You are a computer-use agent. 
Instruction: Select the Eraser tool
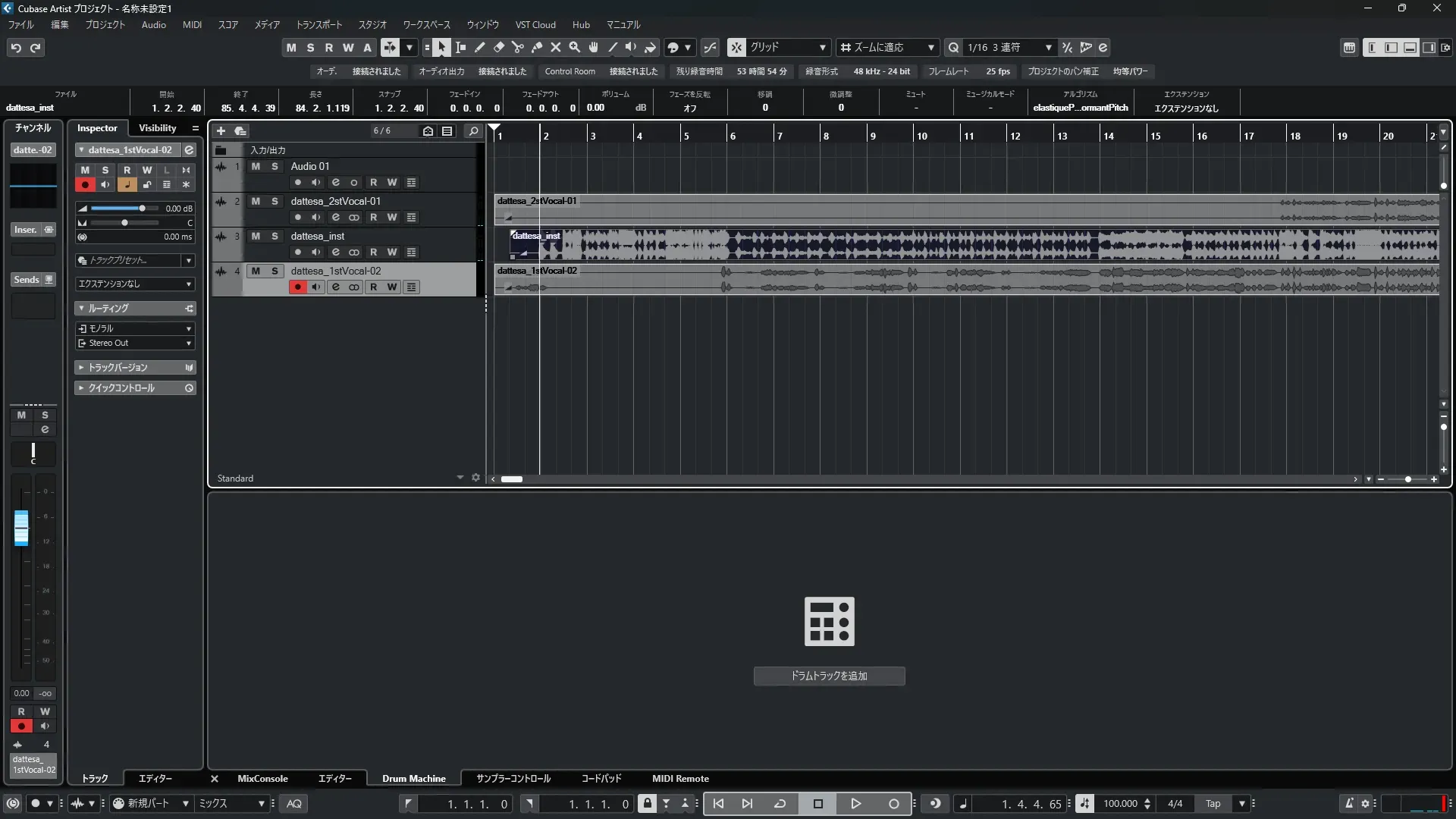[x=499, y=48]
